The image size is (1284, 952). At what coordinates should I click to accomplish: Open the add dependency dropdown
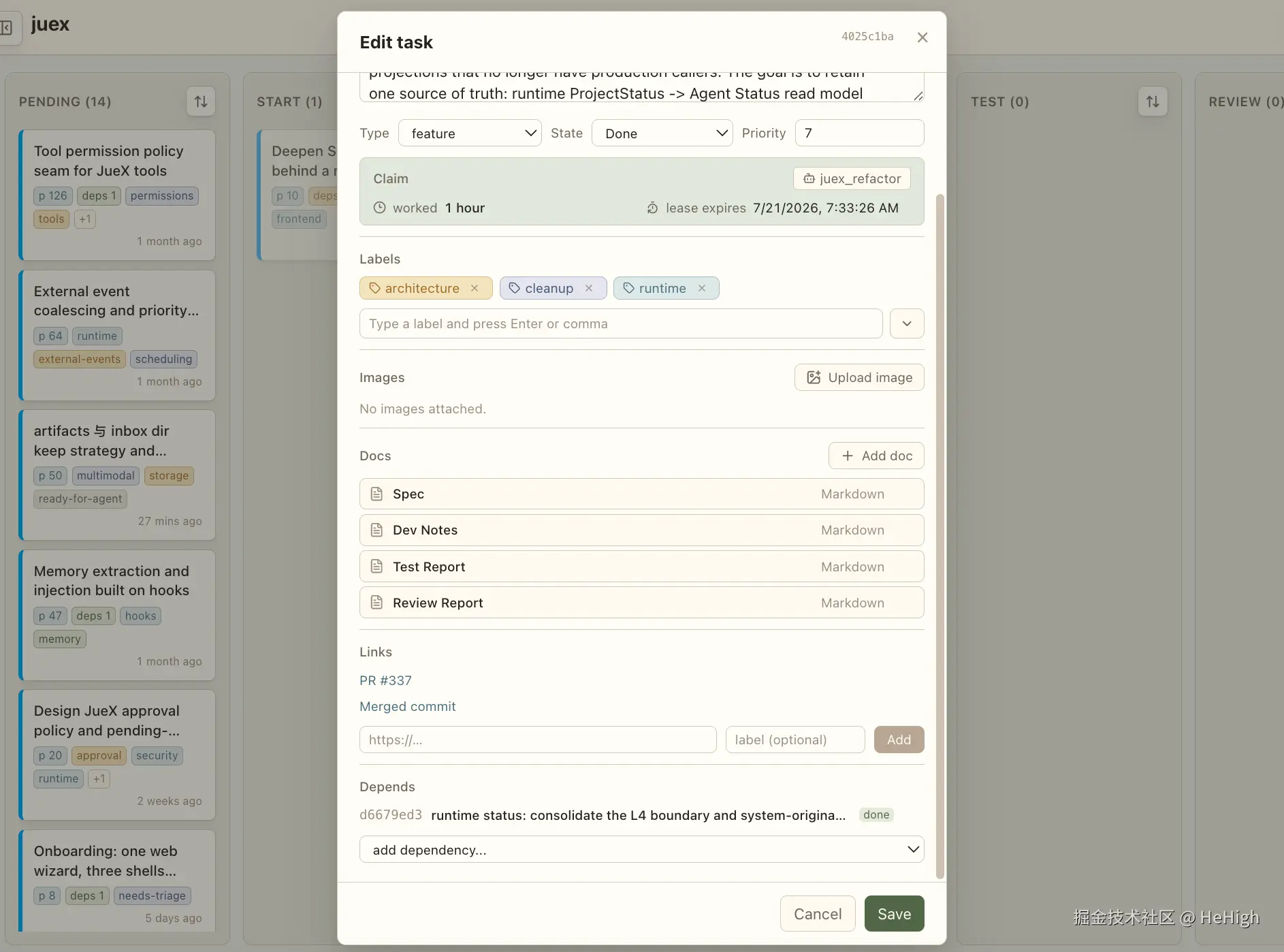642,849
